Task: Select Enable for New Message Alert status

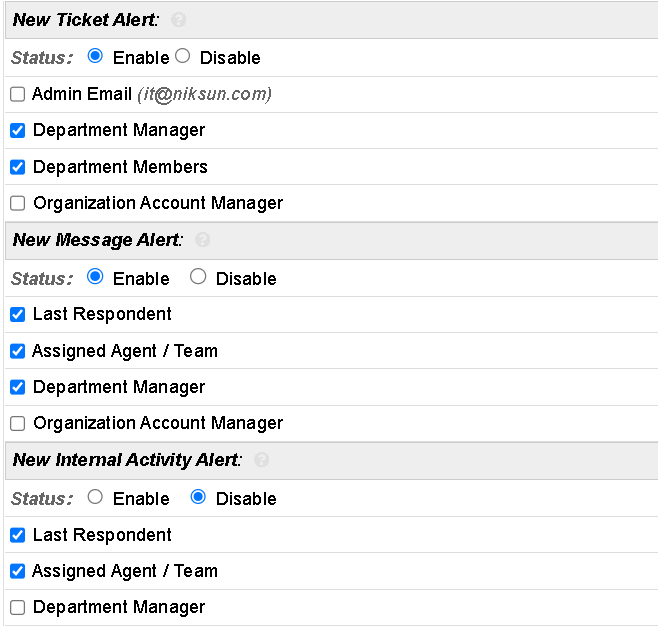Action: click(x=96, y=277)
